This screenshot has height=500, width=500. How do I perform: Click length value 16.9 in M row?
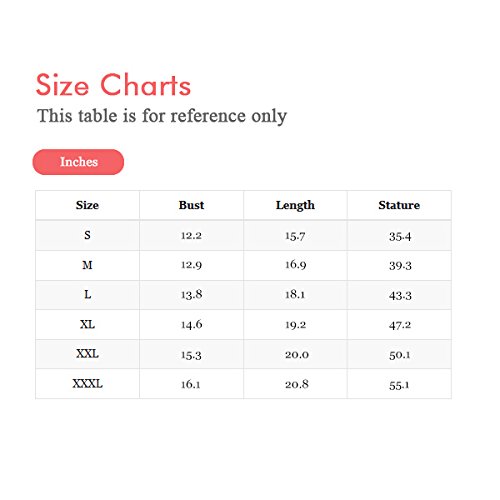tap(295, 265)
